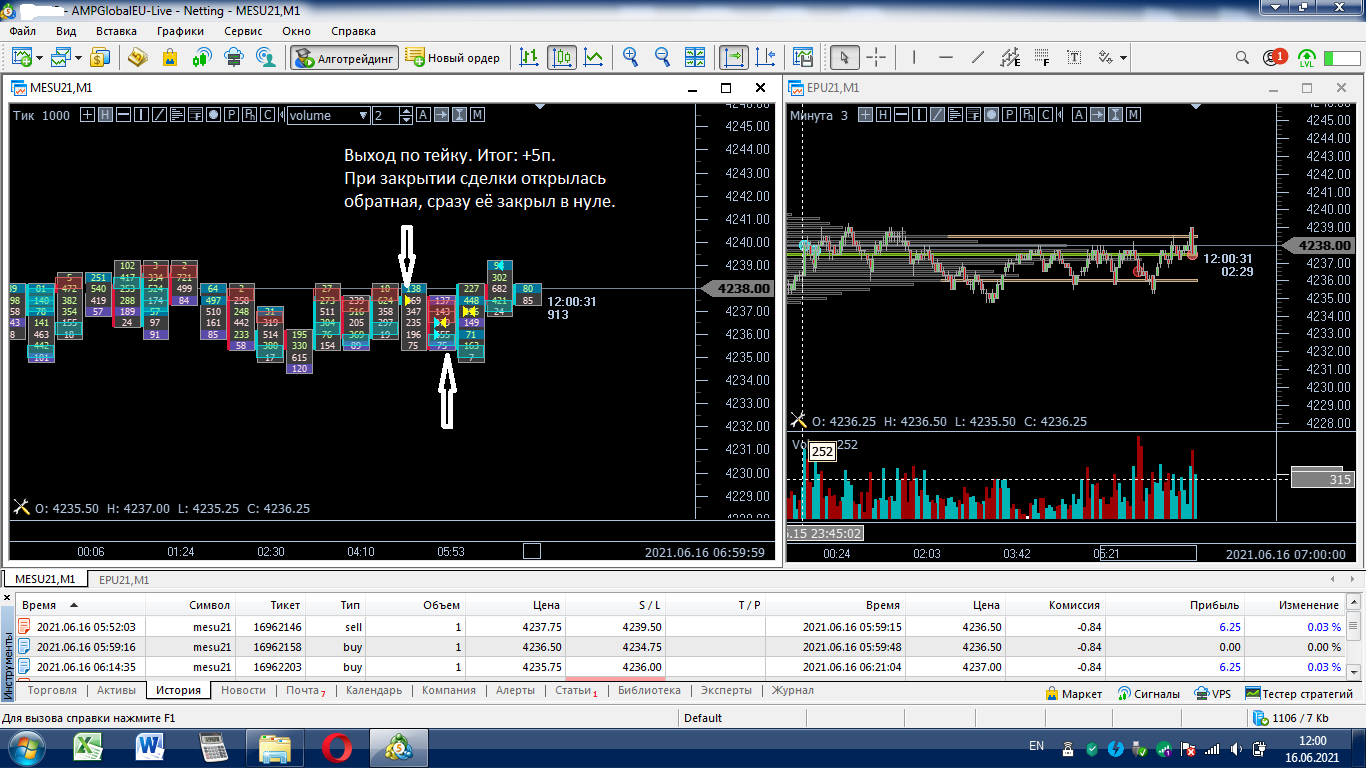The image size is (1366, 768).
Task: Expand the profiles dropdown arrow
Action: [78, 57]
